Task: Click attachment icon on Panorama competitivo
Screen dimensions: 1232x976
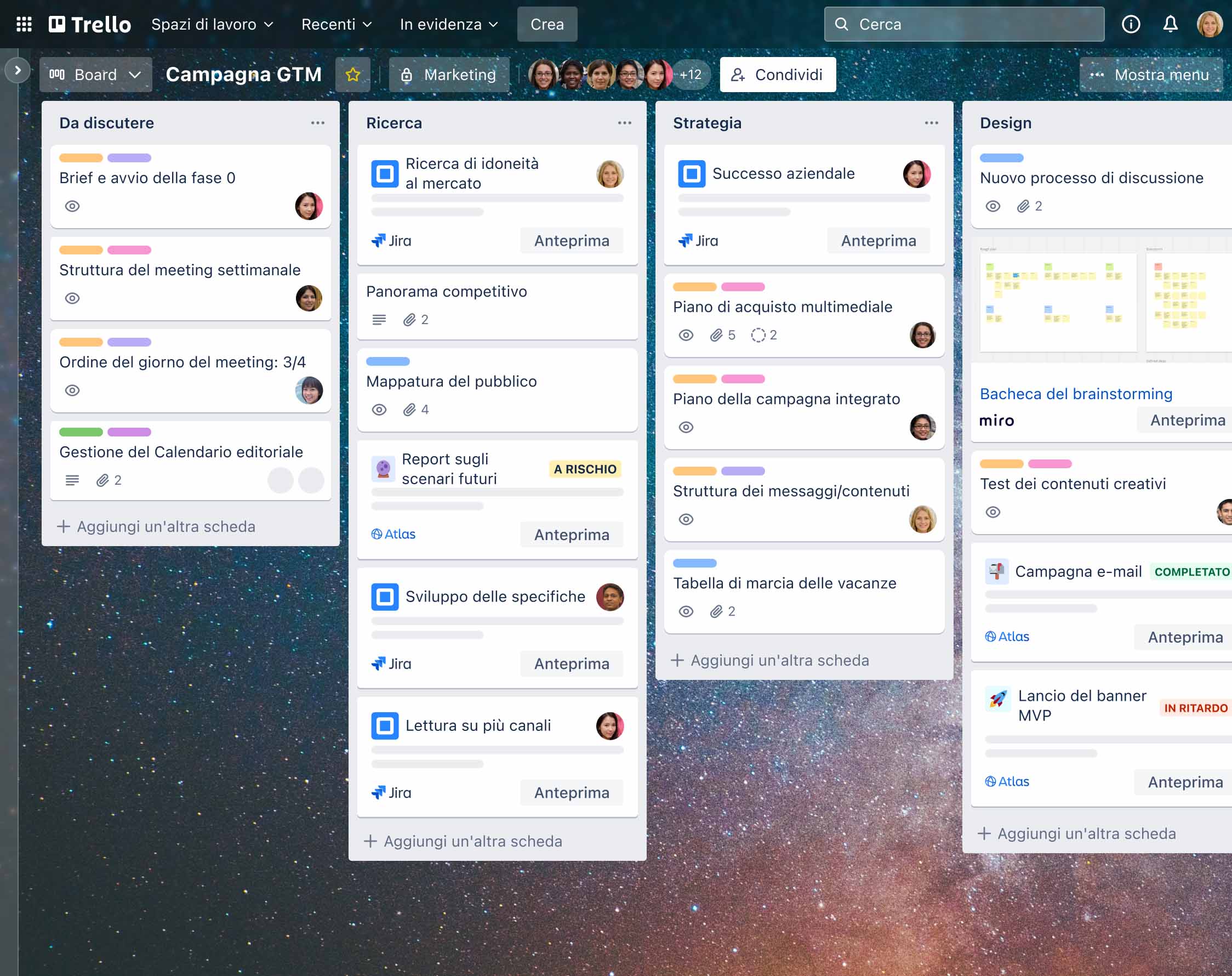Action: tap(409, 320)
